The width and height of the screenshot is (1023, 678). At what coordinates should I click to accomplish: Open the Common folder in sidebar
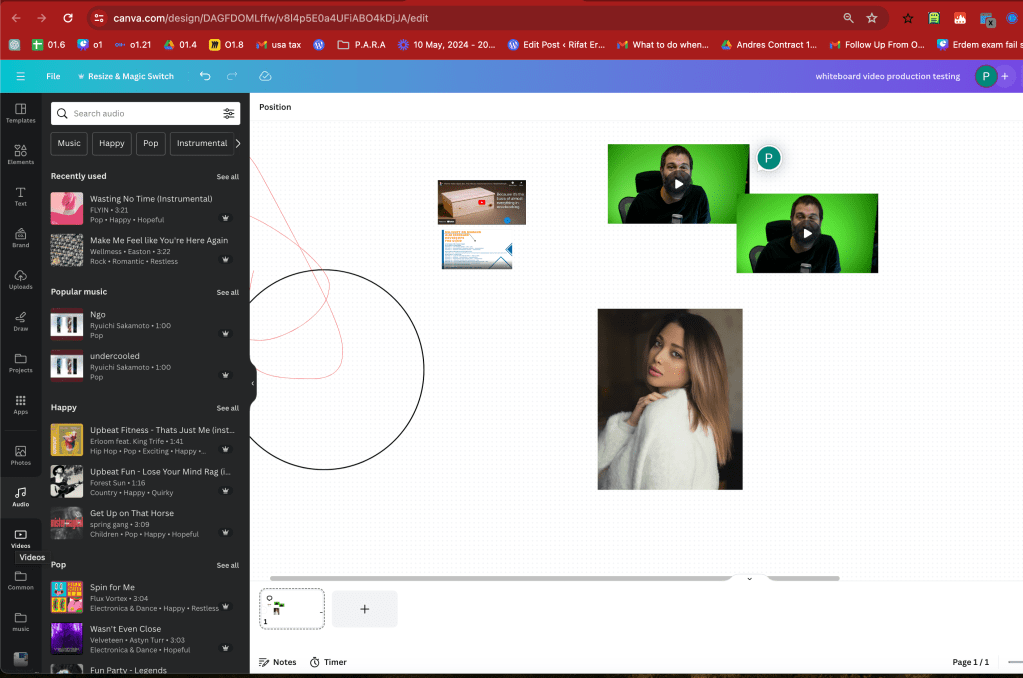(x=20, y=580)
